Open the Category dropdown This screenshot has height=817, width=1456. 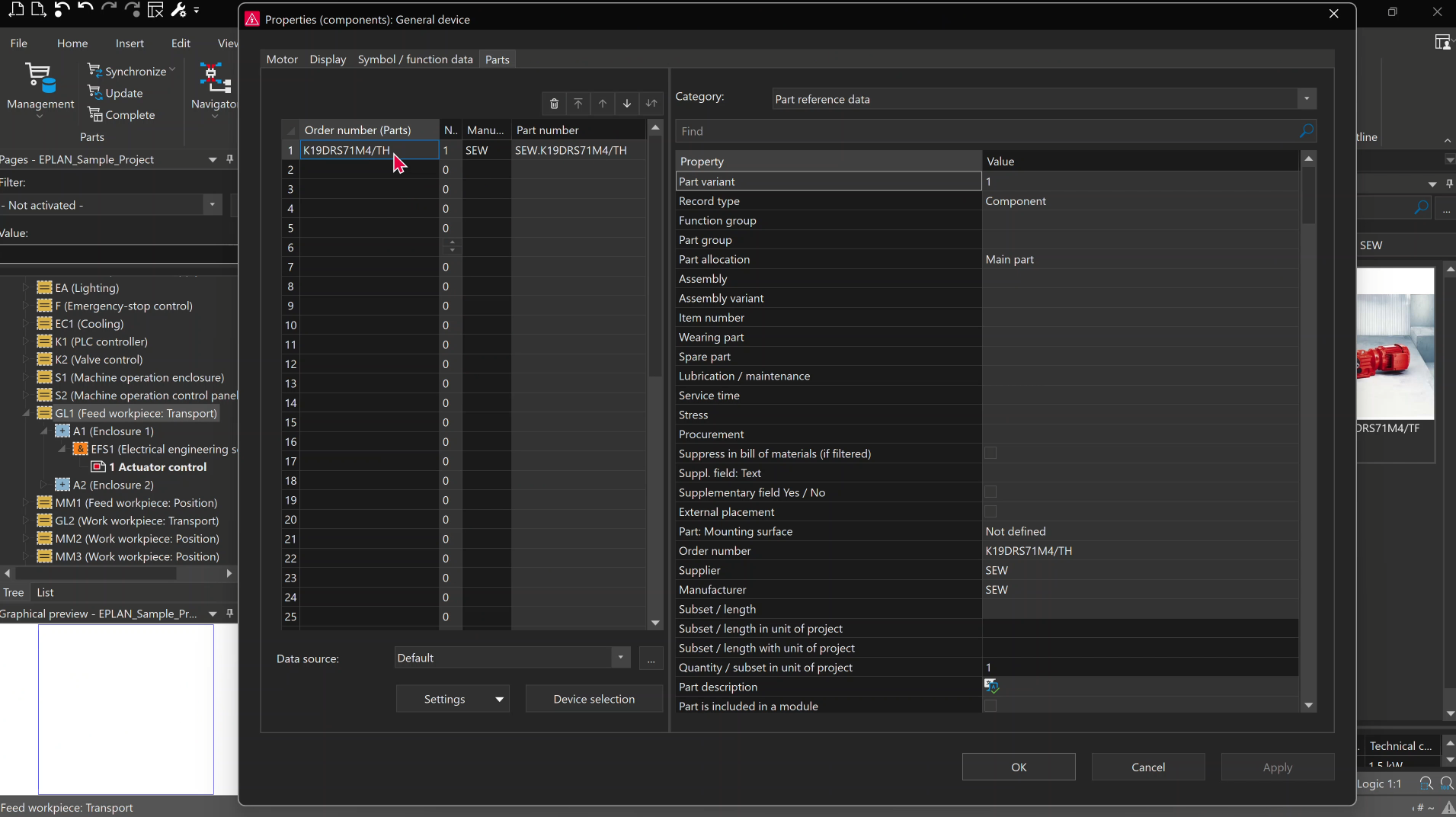point(1306,99)
